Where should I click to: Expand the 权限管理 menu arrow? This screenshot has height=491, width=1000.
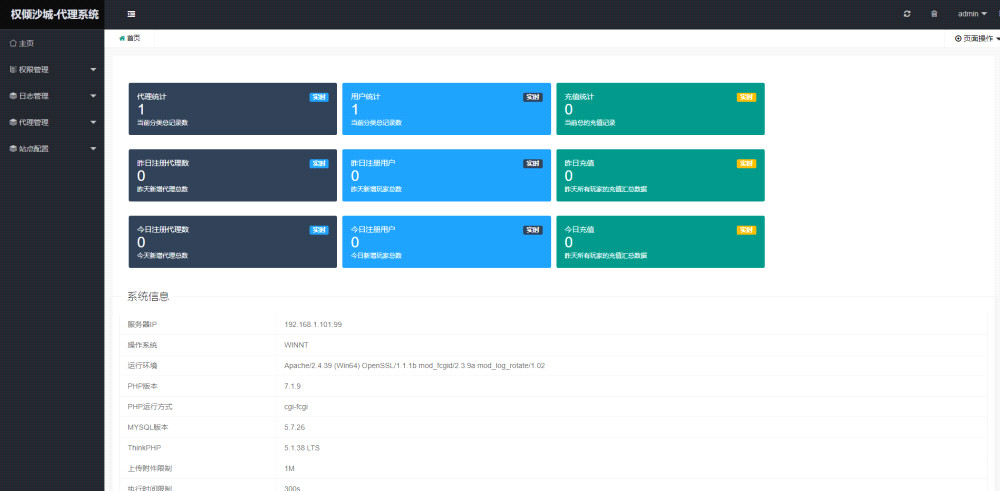(x=93, y=70)
